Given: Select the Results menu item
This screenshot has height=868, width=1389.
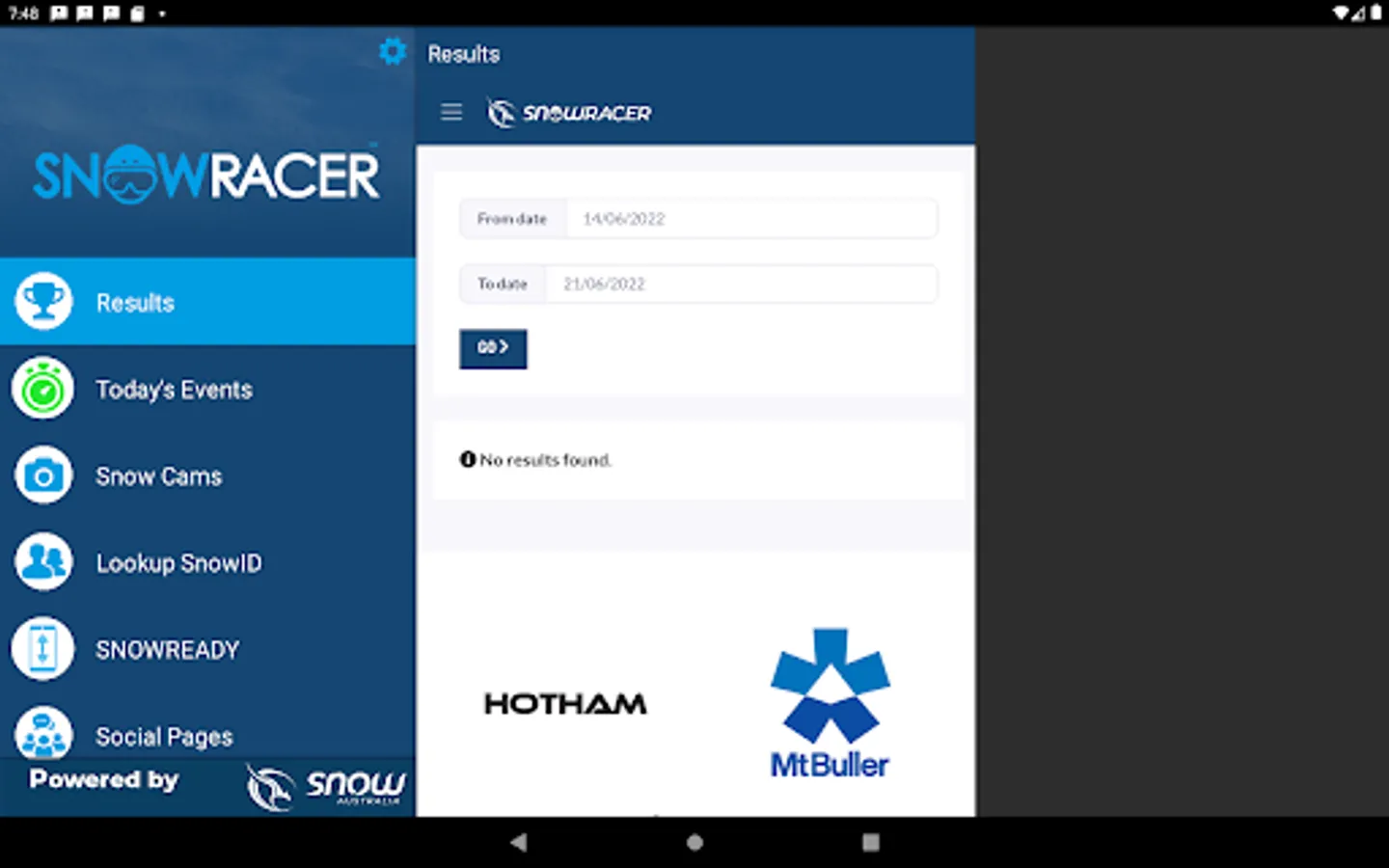Looking at the screenshot, I should (207, 301).
